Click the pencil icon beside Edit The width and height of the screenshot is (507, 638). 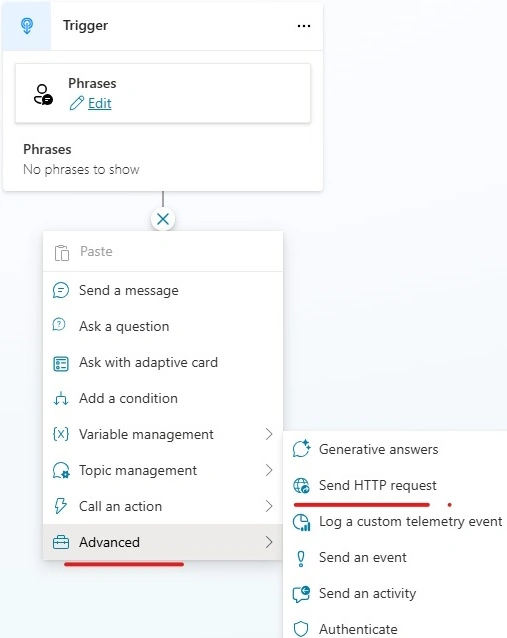click(x=76, y=103)
